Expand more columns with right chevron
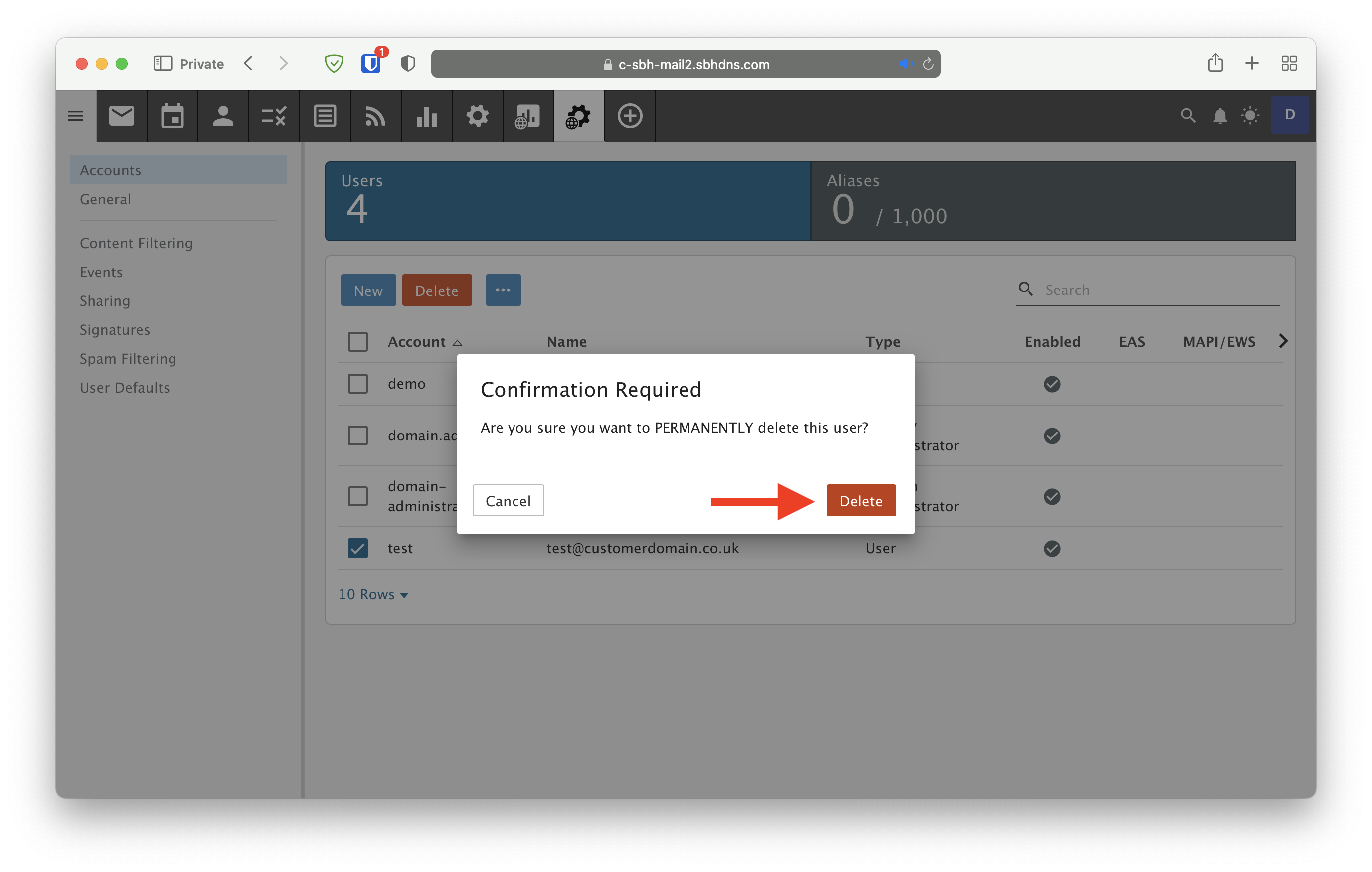1372x872 pixels. coord(1283,341)
